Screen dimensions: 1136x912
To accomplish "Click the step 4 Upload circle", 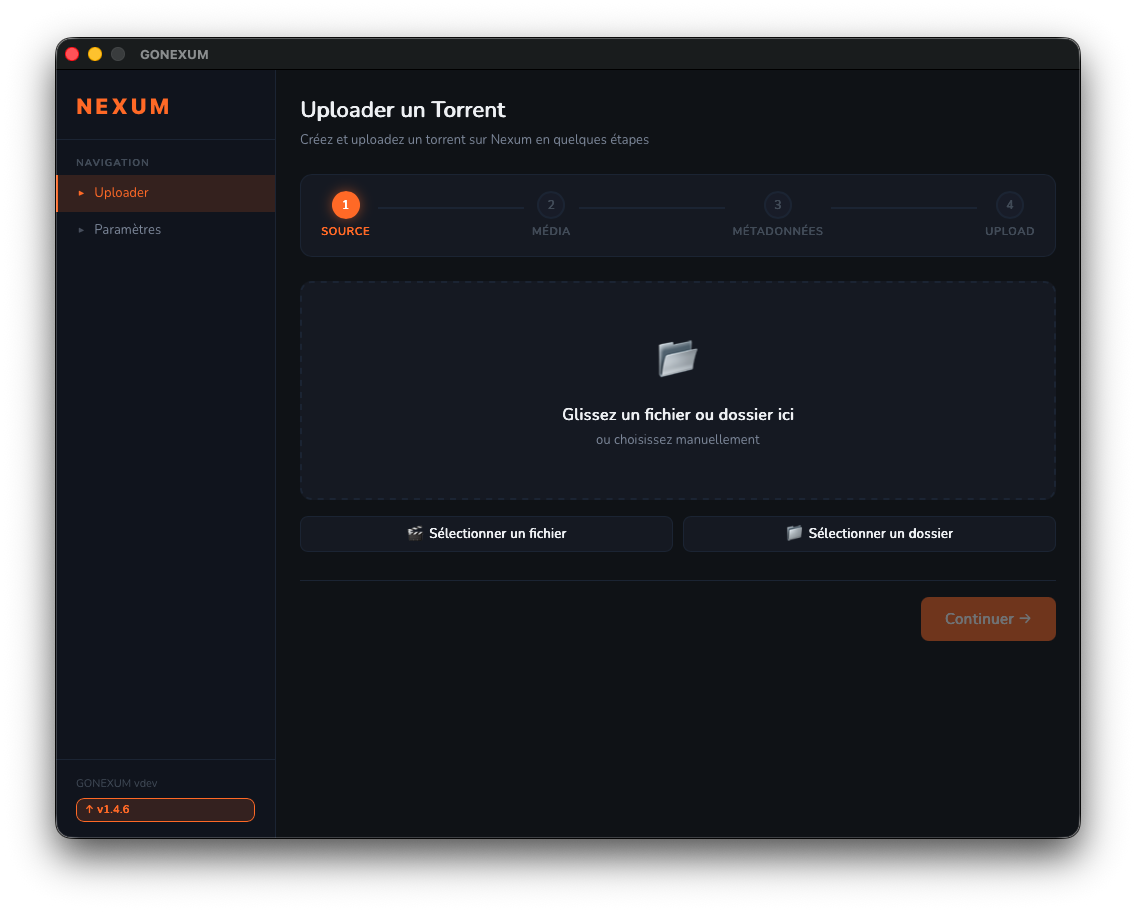I will [x=1009, y=205].
